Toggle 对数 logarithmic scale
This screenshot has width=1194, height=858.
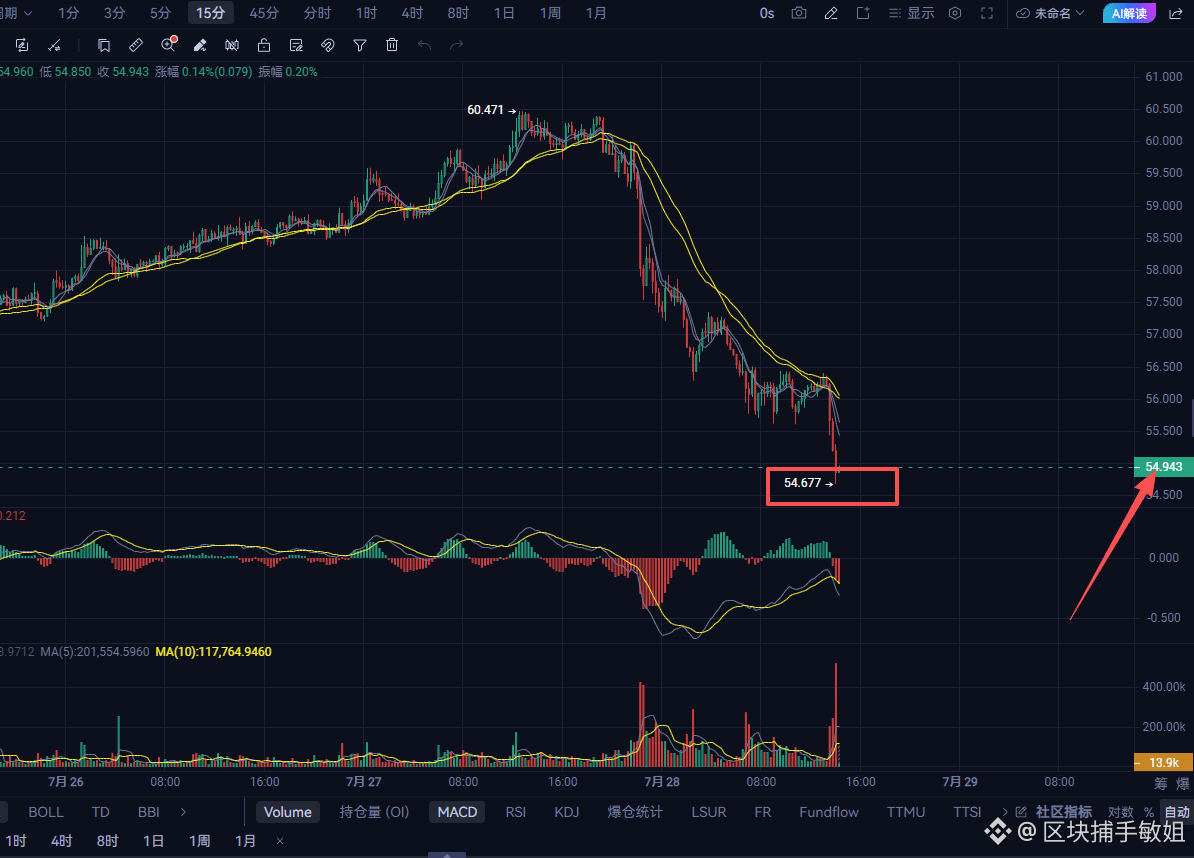1120,812
